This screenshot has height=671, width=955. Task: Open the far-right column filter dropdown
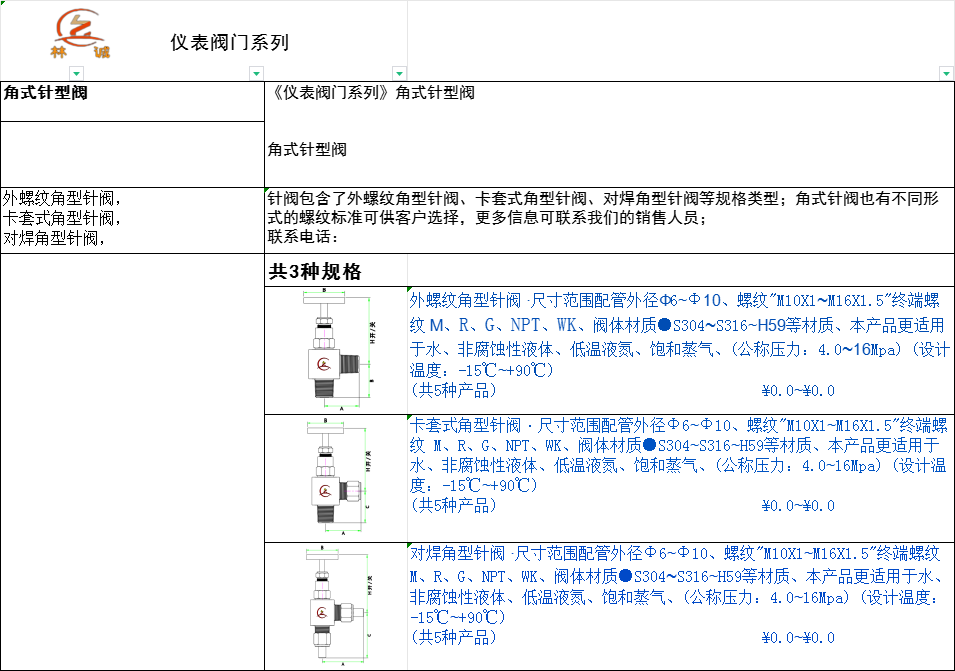click(x=946, y=73)
